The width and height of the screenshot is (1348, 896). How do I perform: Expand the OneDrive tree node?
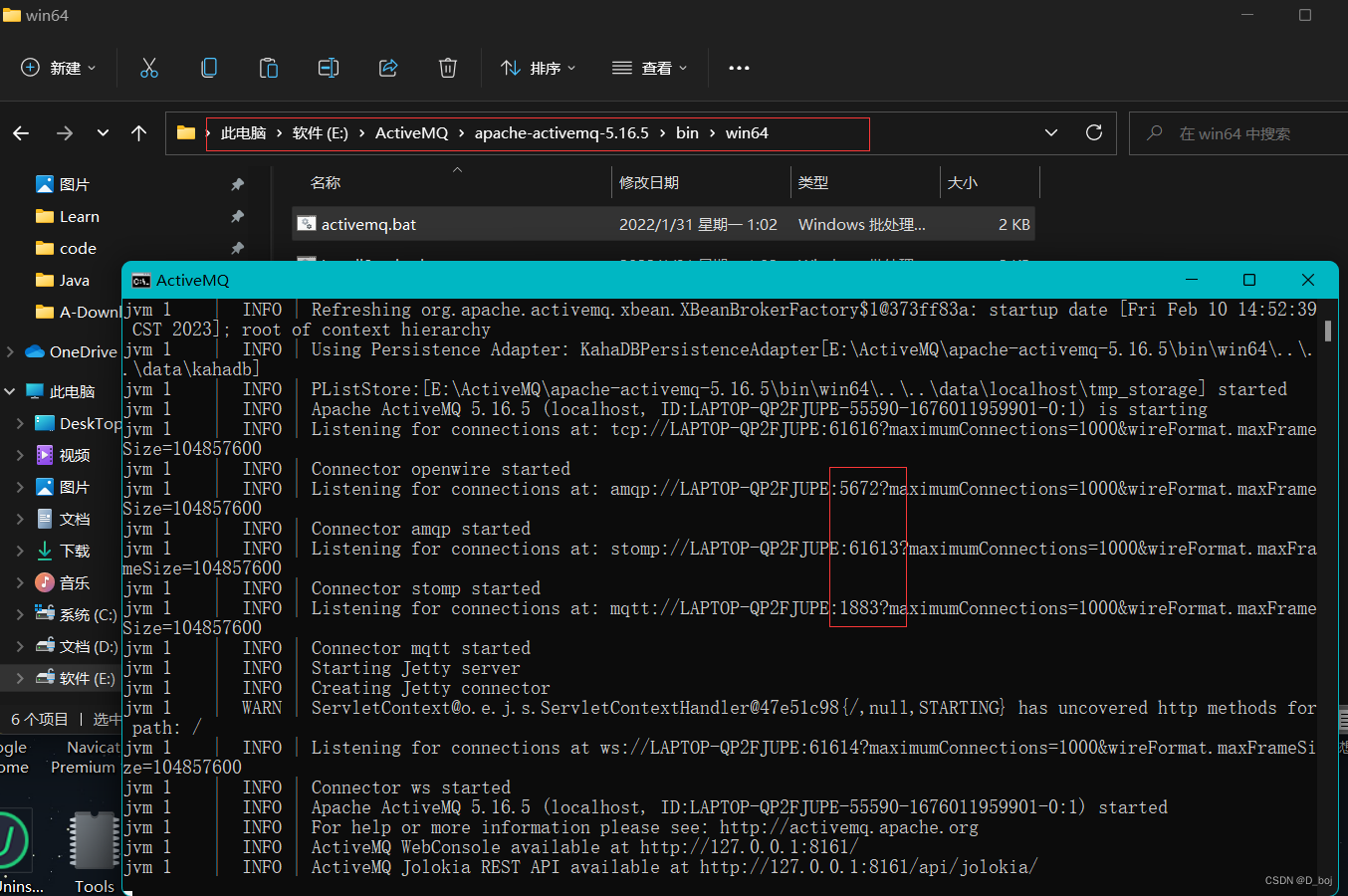10,351
